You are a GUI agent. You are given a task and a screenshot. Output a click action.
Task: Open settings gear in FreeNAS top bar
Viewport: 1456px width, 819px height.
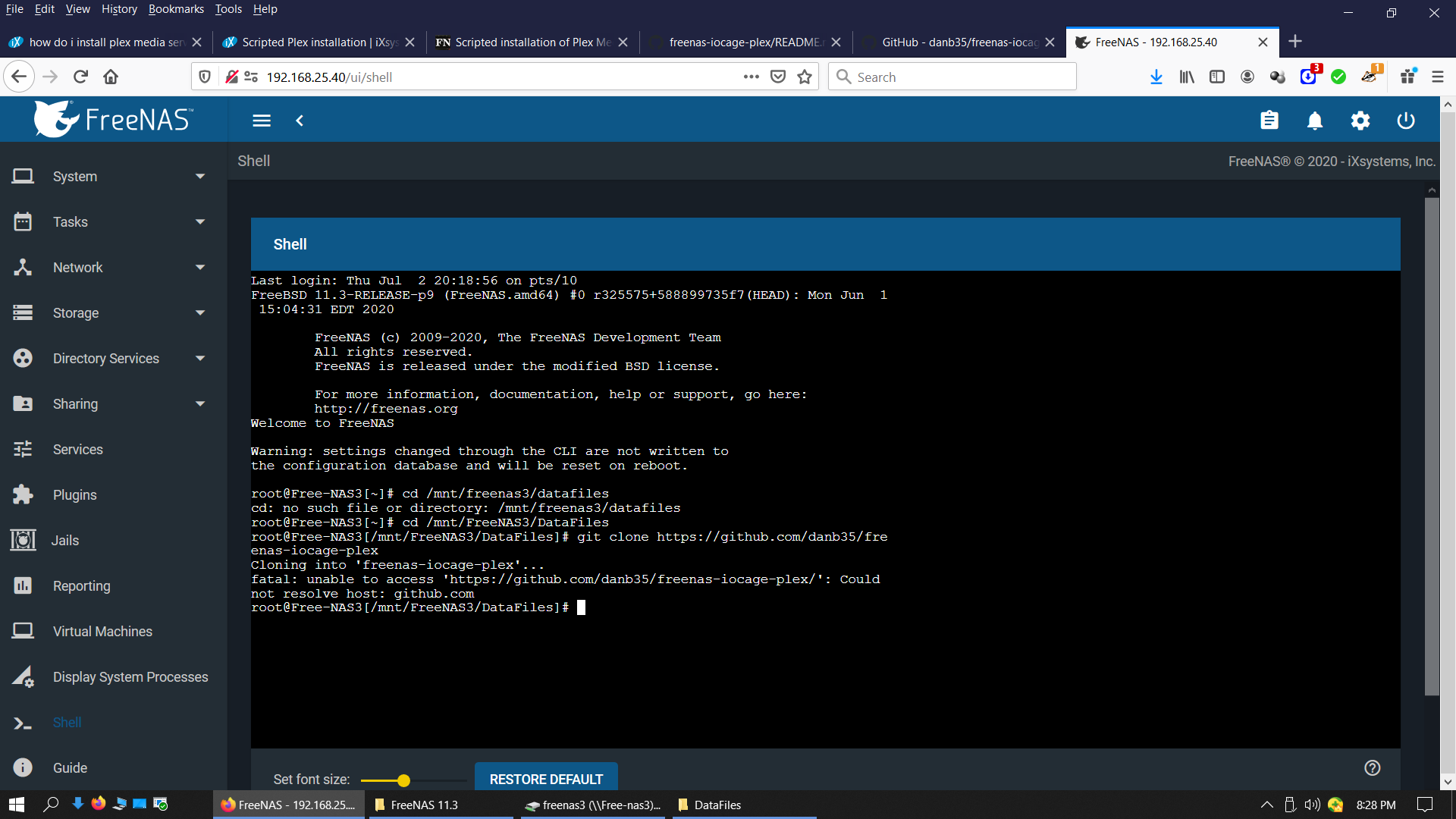point(1360,121)
